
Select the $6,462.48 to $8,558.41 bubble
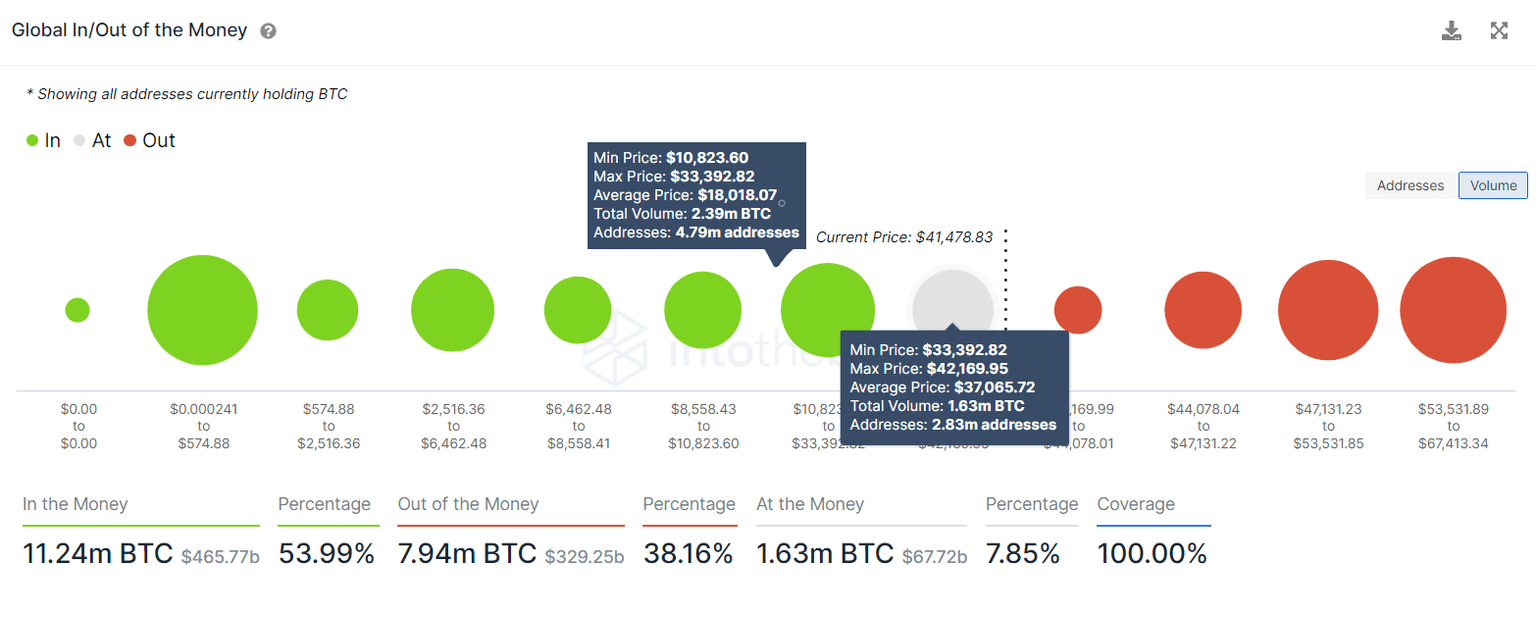(577, 310)
